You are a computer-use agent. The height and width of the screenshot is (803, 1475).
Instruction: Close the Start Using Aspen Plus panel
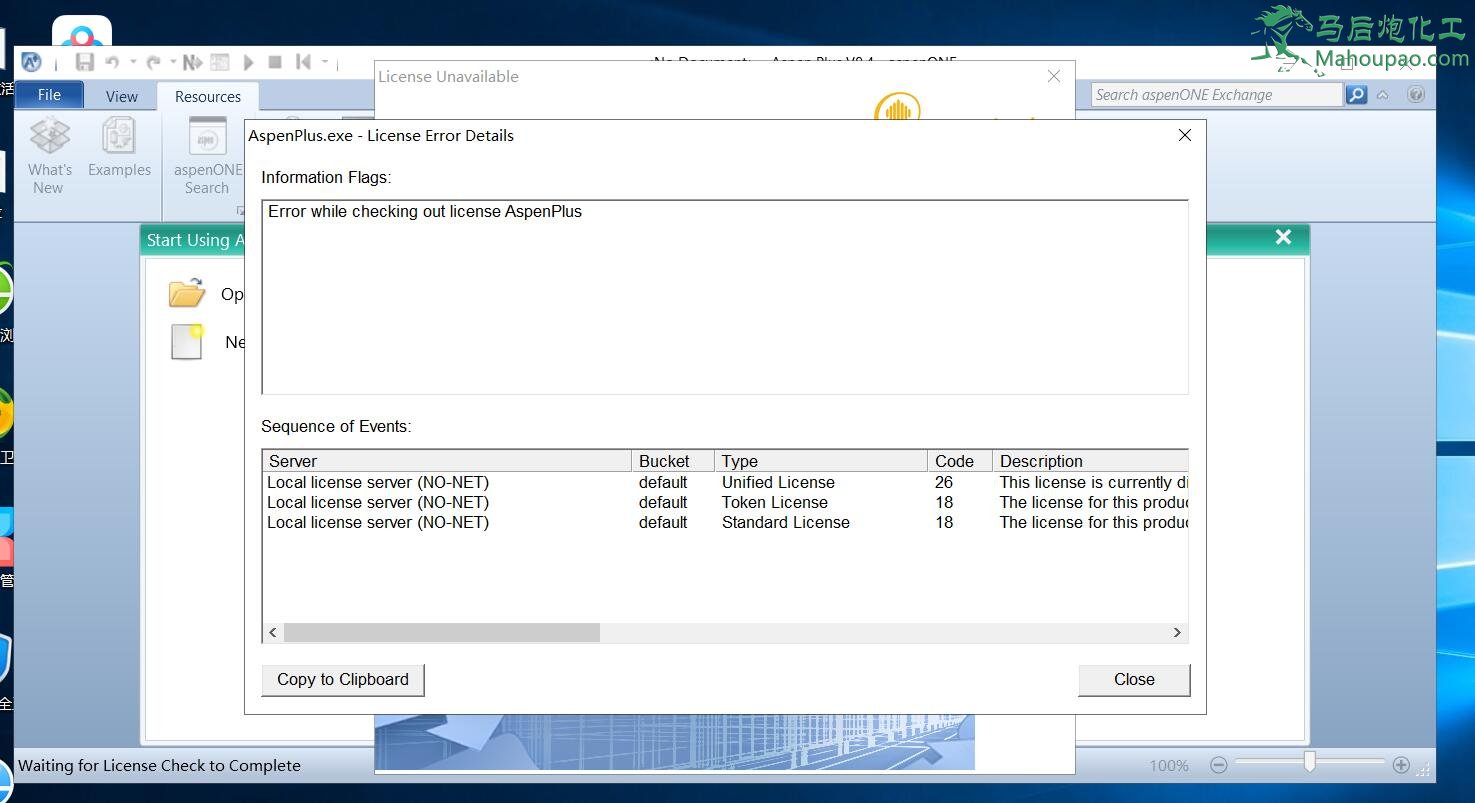pos(1284,237)
